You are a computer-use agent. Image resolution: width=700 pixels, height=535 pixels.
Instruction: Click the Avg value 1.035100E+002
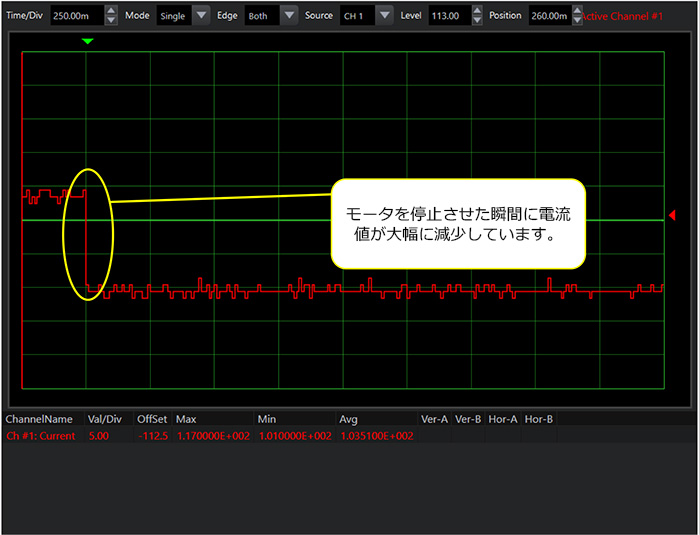(x=377, y=436)
